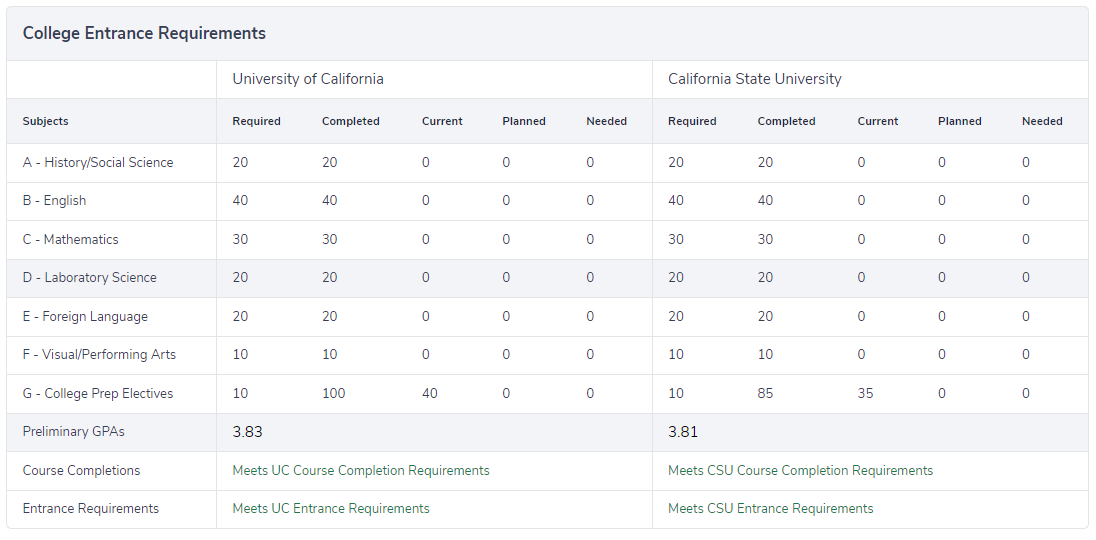Click UC Required value in English row
The image size is (1096, 540).
click(240, 200)
